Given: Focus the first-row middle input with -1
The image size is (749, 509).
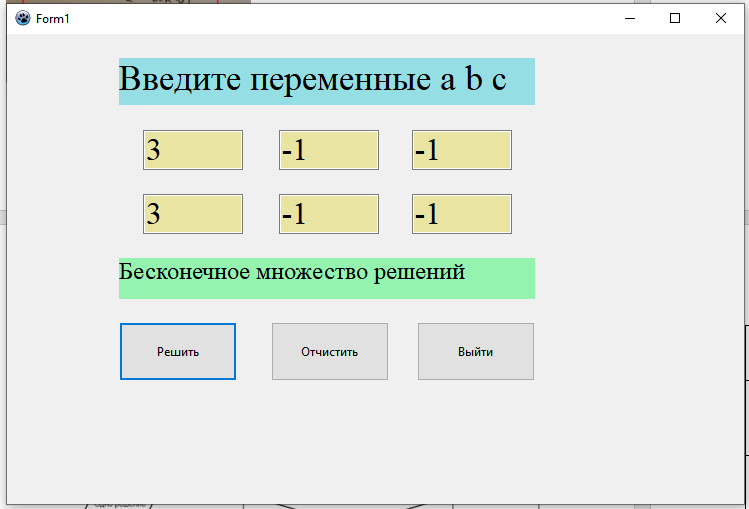Looking at the screenshot, I should (329, 150).
